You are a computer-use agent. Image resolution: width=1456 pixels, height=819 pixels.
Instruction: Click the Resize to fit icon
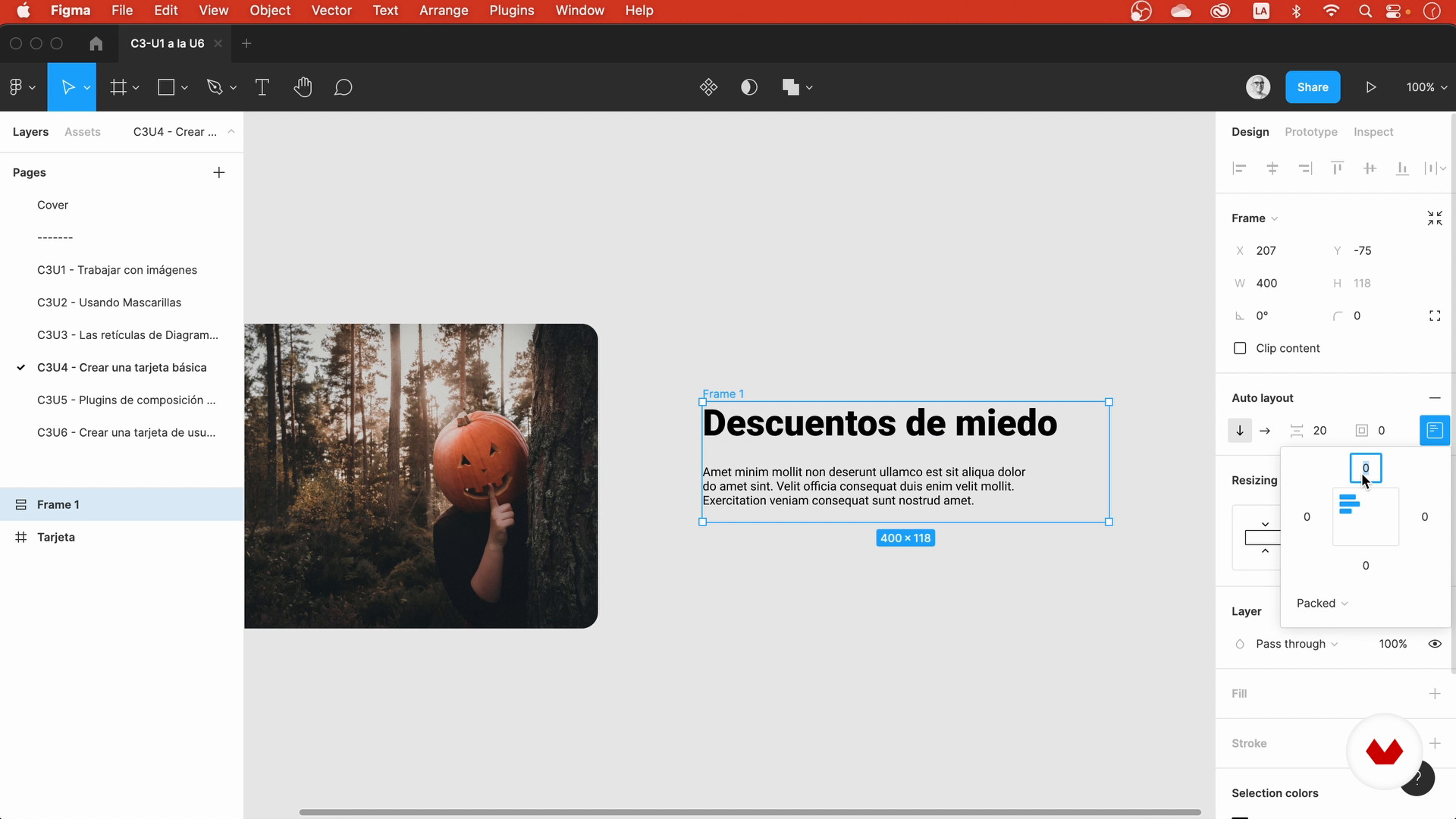point(1435,218)
